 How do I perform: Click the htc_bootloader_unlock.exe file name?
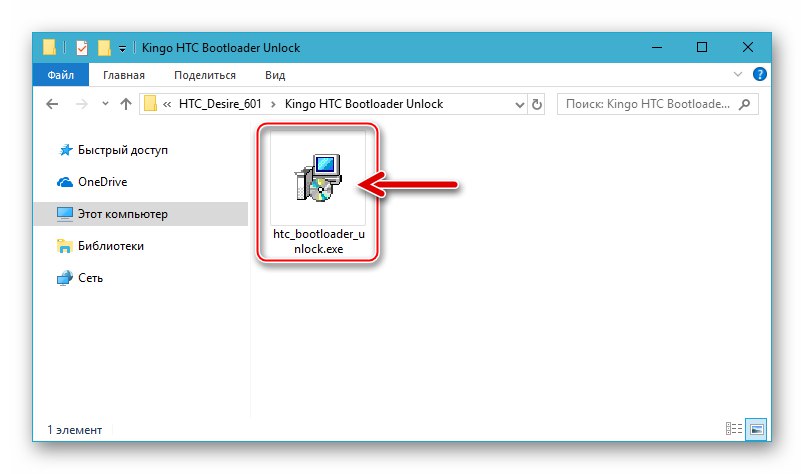(318, 241)
